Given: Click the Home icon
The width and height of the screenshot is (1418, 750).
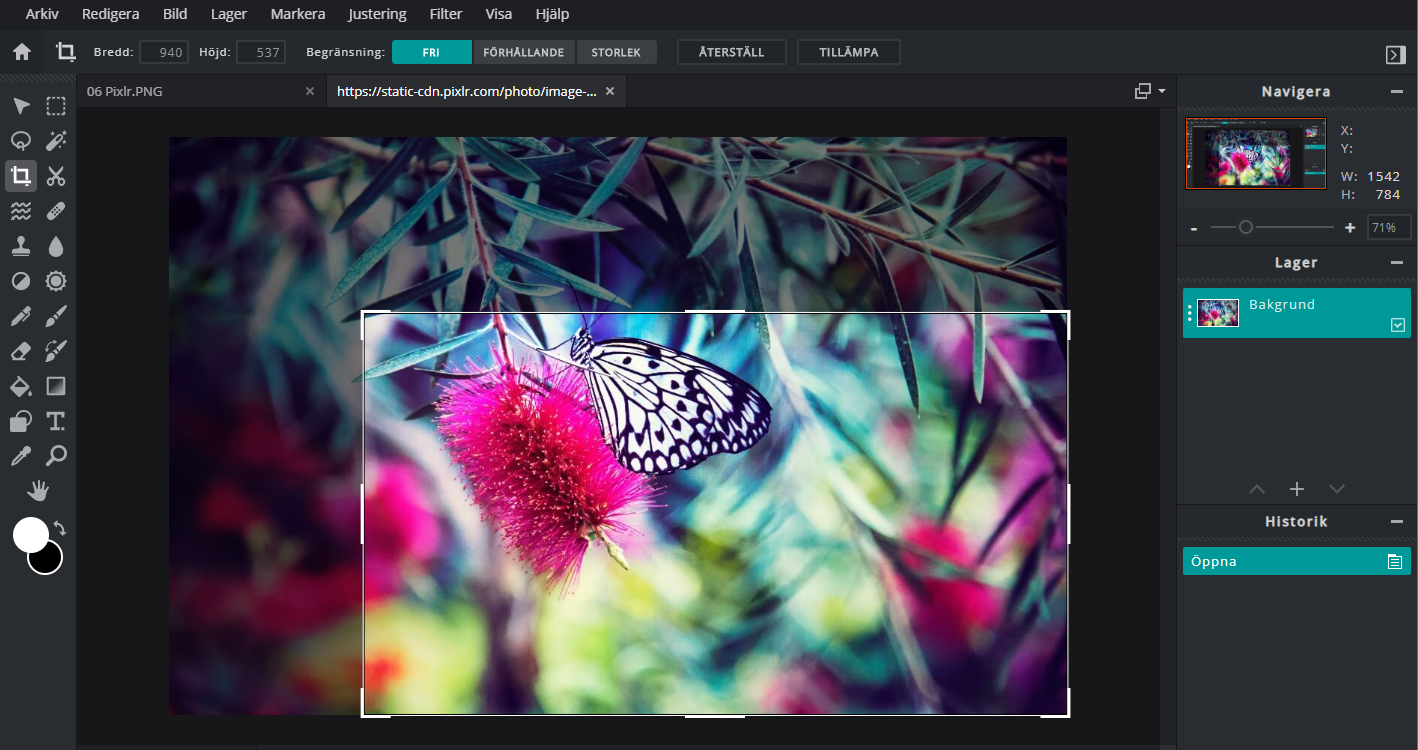Looking at the screenshot, I should (x=21, y=52).
